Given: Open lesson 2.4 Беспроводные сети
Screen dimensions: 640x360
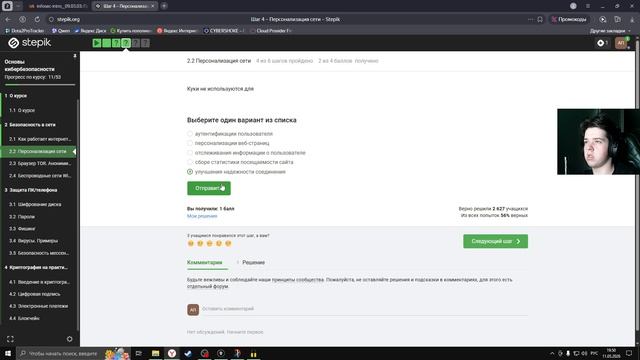Looking at the screenshot, I should tap(40, 176).
